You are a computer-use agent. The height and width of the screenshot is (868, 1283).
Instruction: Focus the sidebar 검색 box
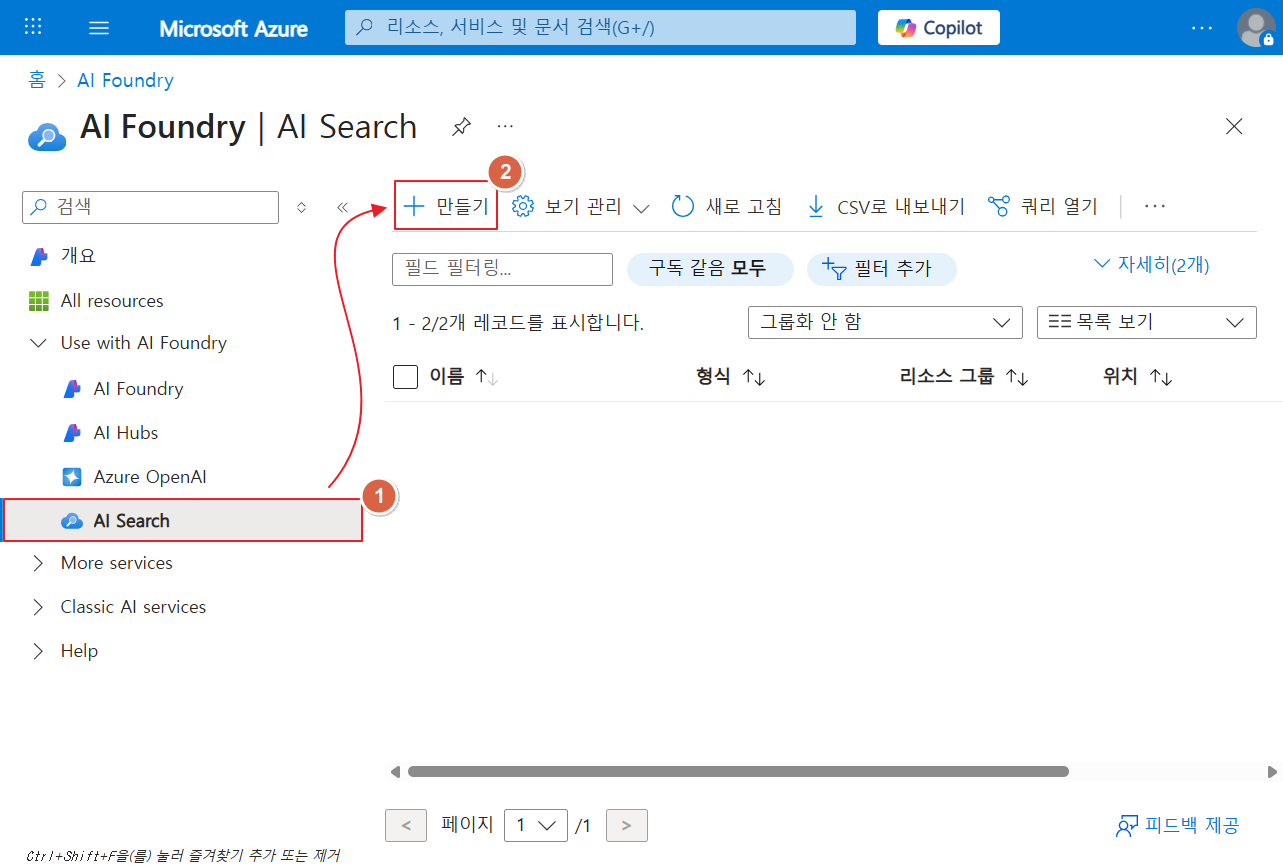tap(150, 207)
